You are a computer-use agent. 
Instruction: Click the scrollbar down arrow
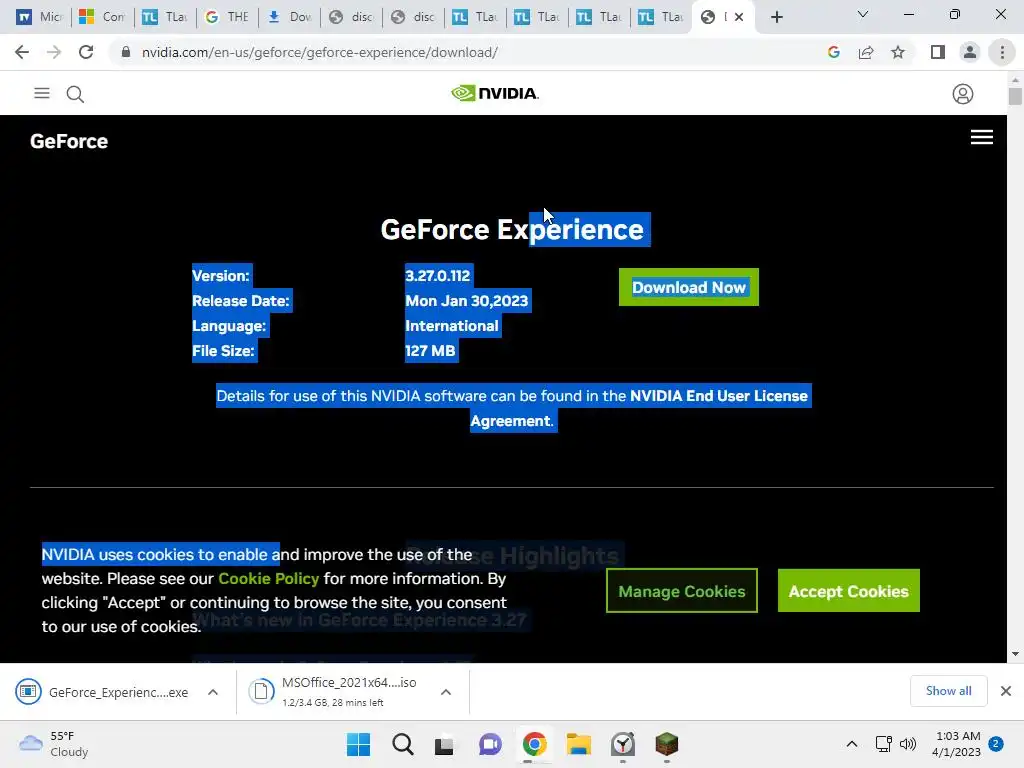pyautogui.click(x=1015, y=654)
